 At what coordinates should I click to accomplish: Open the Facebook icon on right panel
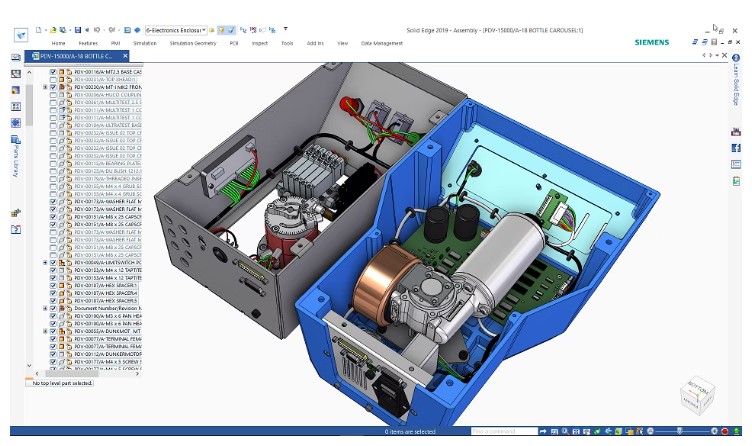tap(736, 148)
